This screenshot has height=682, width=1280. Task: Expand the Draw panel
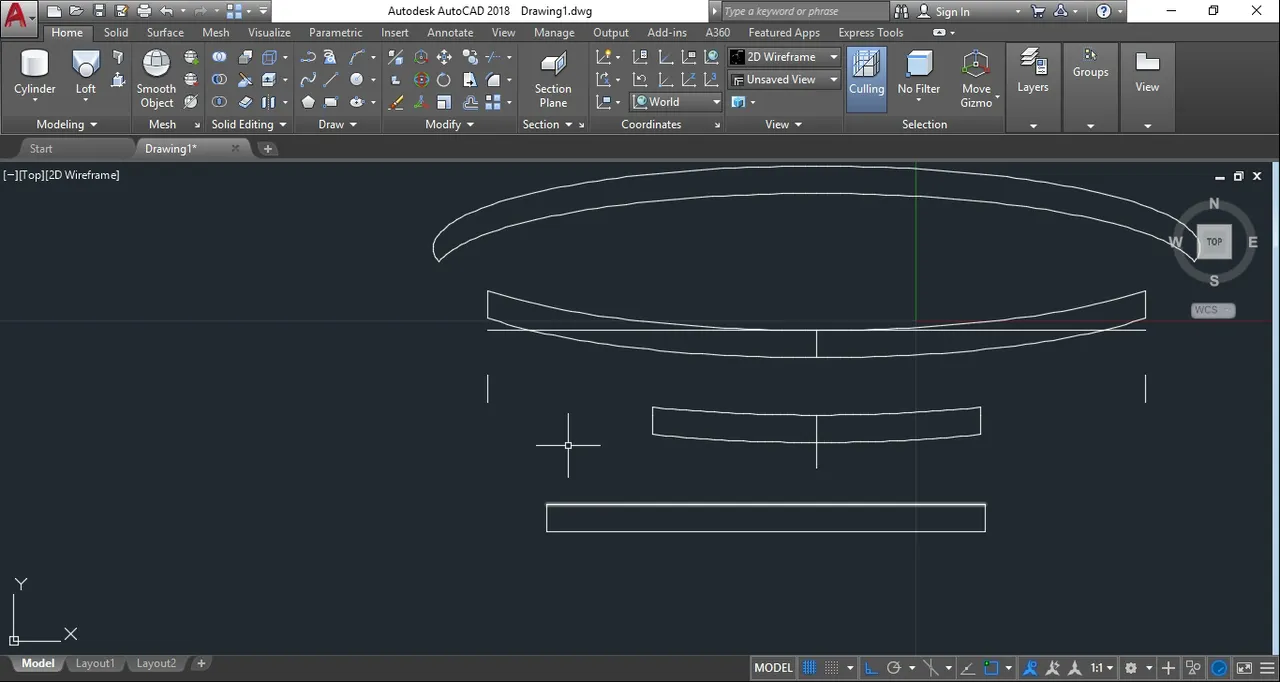point(337,125)
